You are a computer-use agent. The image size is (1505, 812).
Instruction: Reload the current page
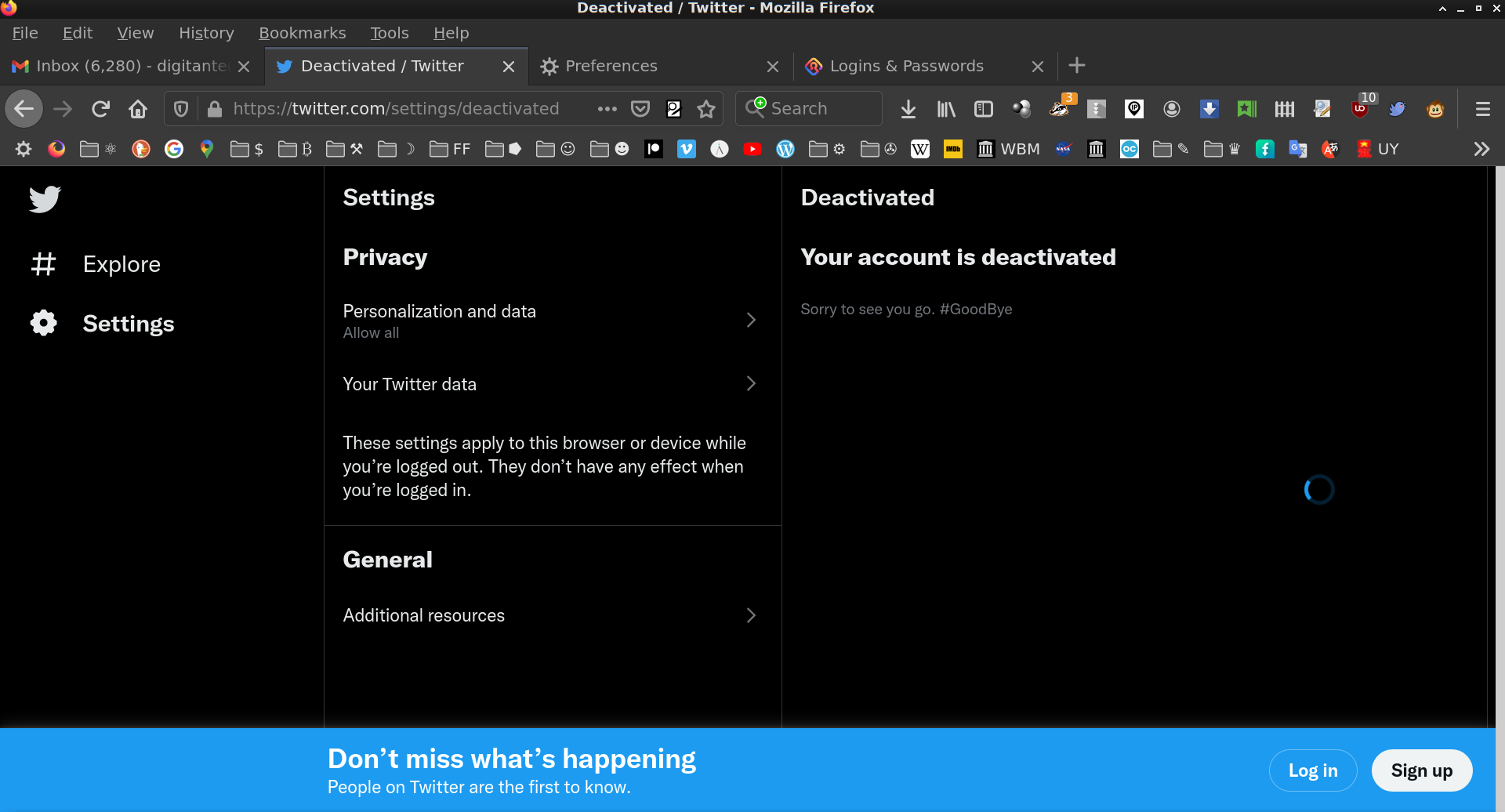100,109
